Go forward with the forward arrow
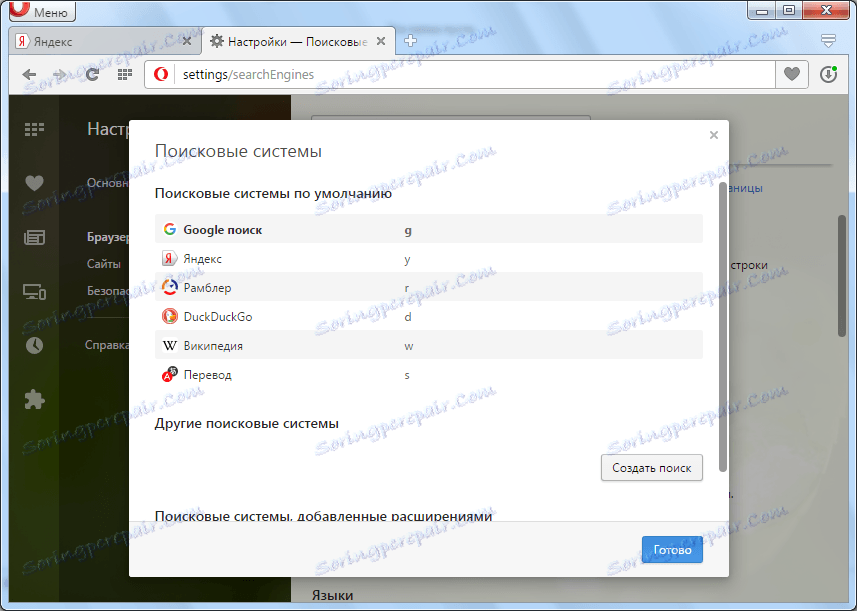The width and height of the screenshot is (857, 611). pos(60,74)
